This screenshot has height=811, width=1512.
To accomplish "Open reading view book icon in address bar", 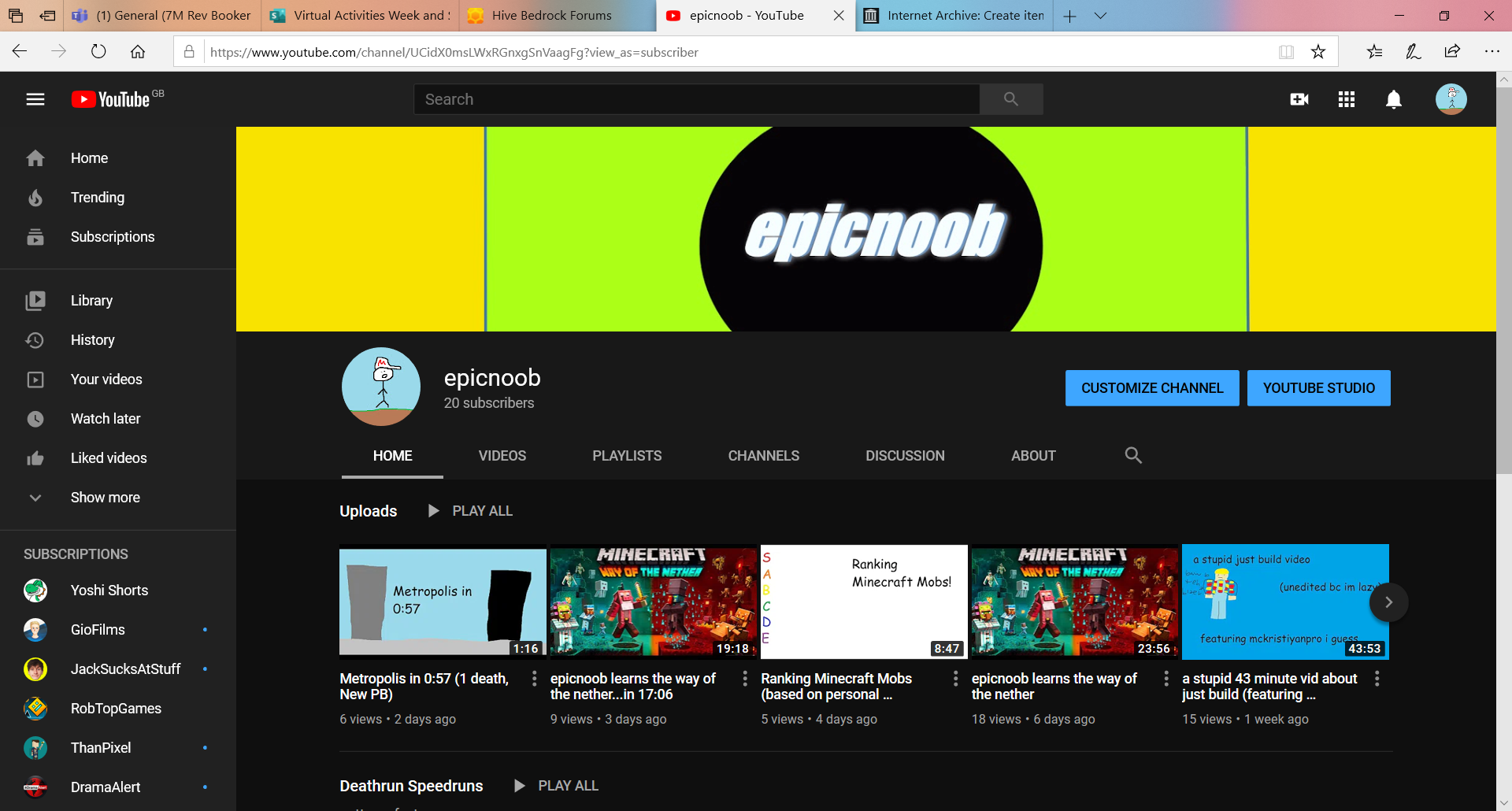I will click(1286, 52).
